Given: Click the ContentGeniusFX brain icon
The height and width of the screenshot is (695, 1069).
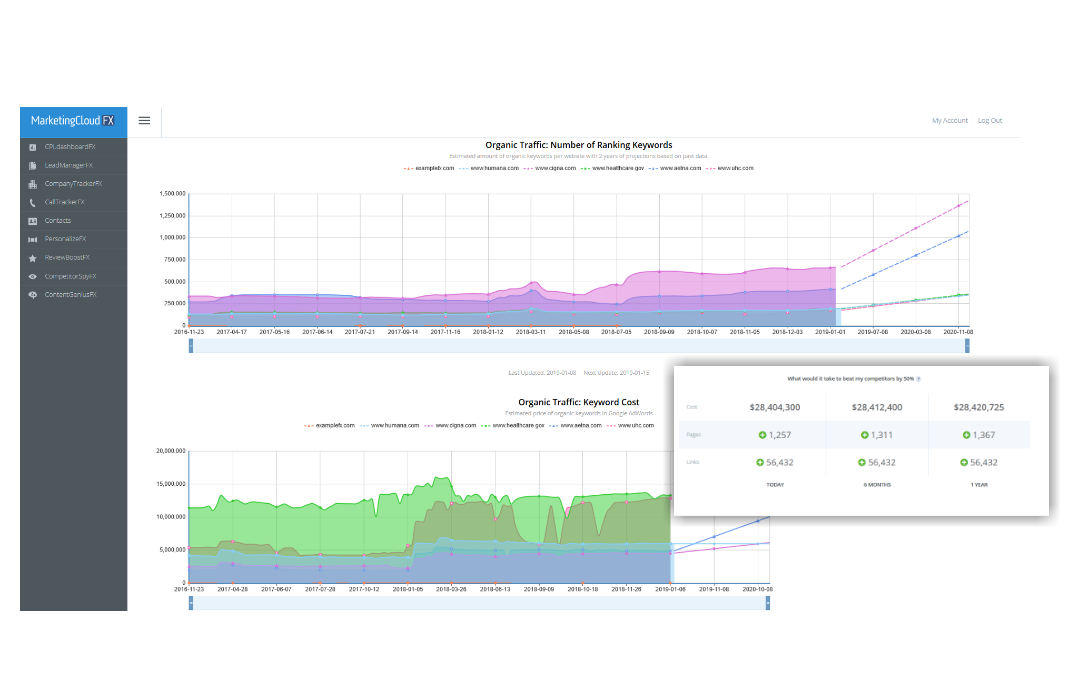Looking at the screenshot, I should 32,295.
